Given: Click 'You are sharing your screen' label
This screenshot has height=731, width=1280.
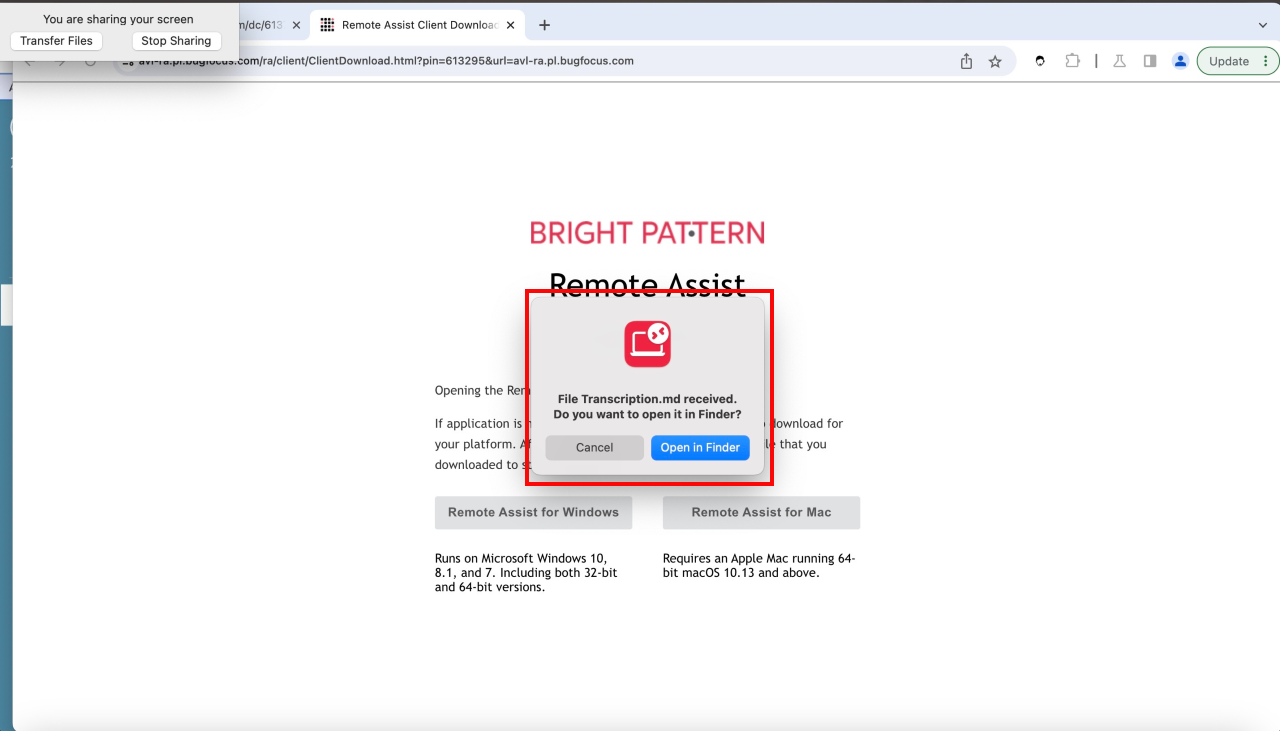Looking at the screenshot, I should coord(118,19).
